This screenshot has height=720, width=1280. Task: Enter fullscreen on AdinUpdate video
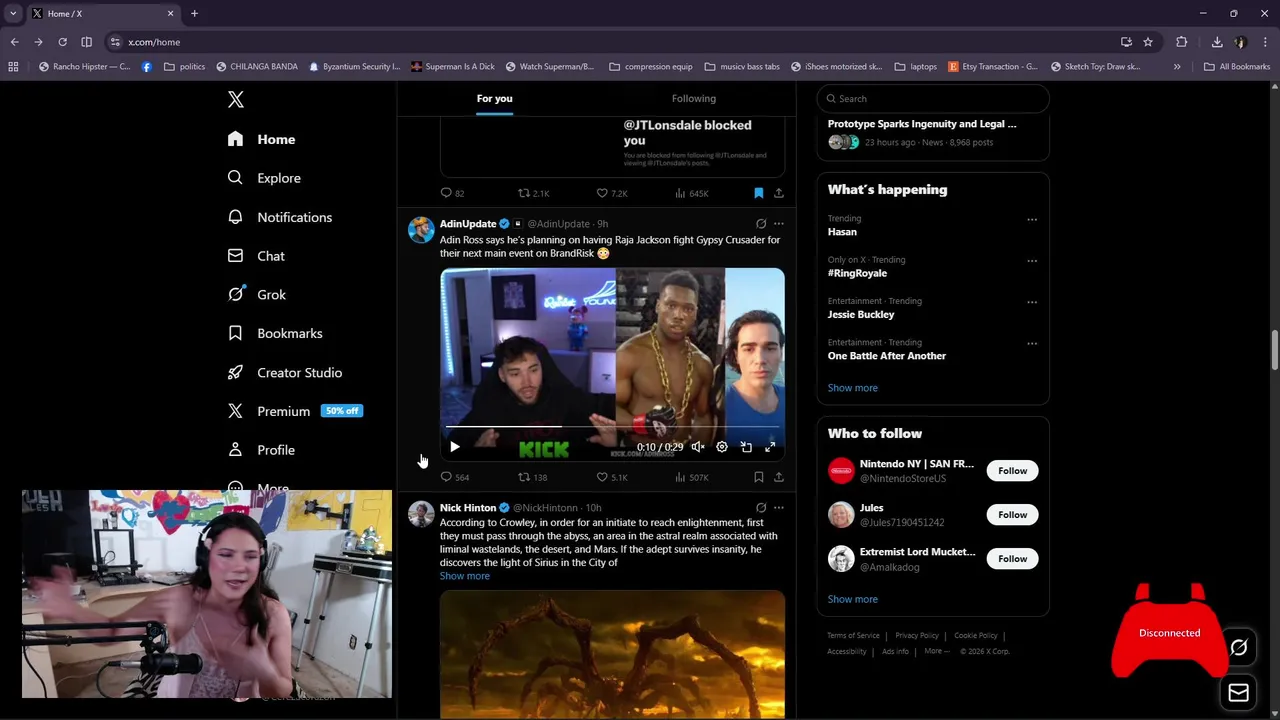click(770, 447)
